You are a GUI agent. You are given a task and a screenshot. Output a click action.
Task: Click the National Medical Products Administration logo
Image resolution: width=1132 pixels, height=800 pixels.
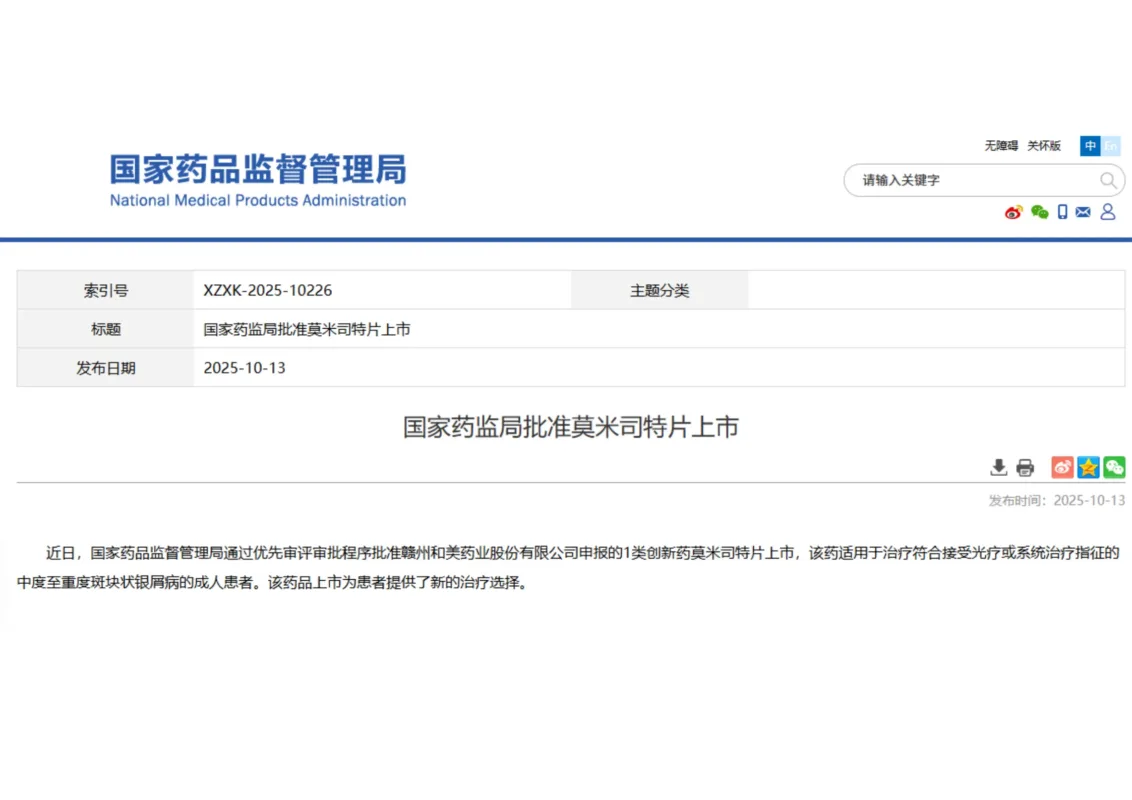coord(258,180)
